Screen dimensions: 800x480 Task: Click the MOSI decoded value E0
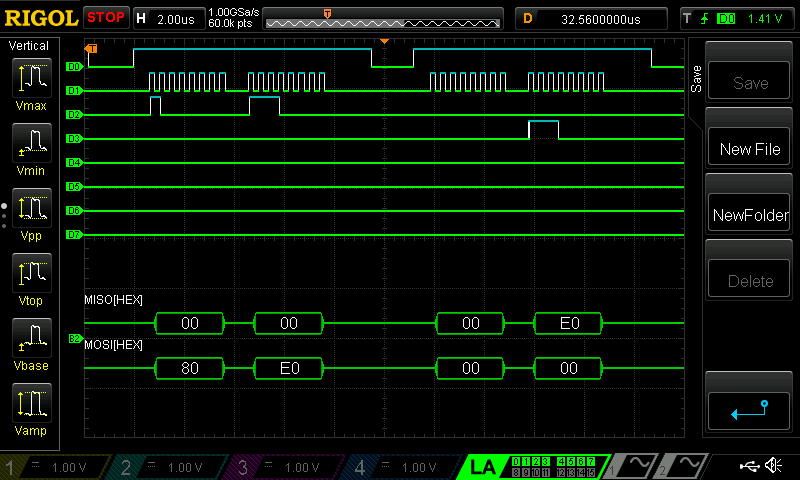pos(289,368)
